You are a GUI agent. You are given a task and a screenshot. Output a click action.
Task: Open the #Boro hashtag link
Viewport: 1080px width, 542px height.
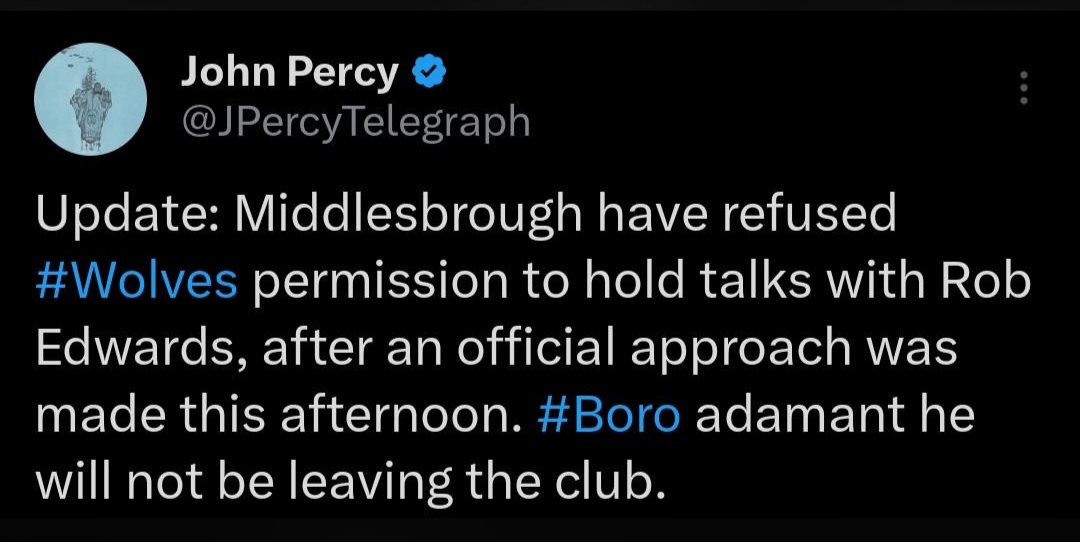pyautogui.click(x=609, y=415)
